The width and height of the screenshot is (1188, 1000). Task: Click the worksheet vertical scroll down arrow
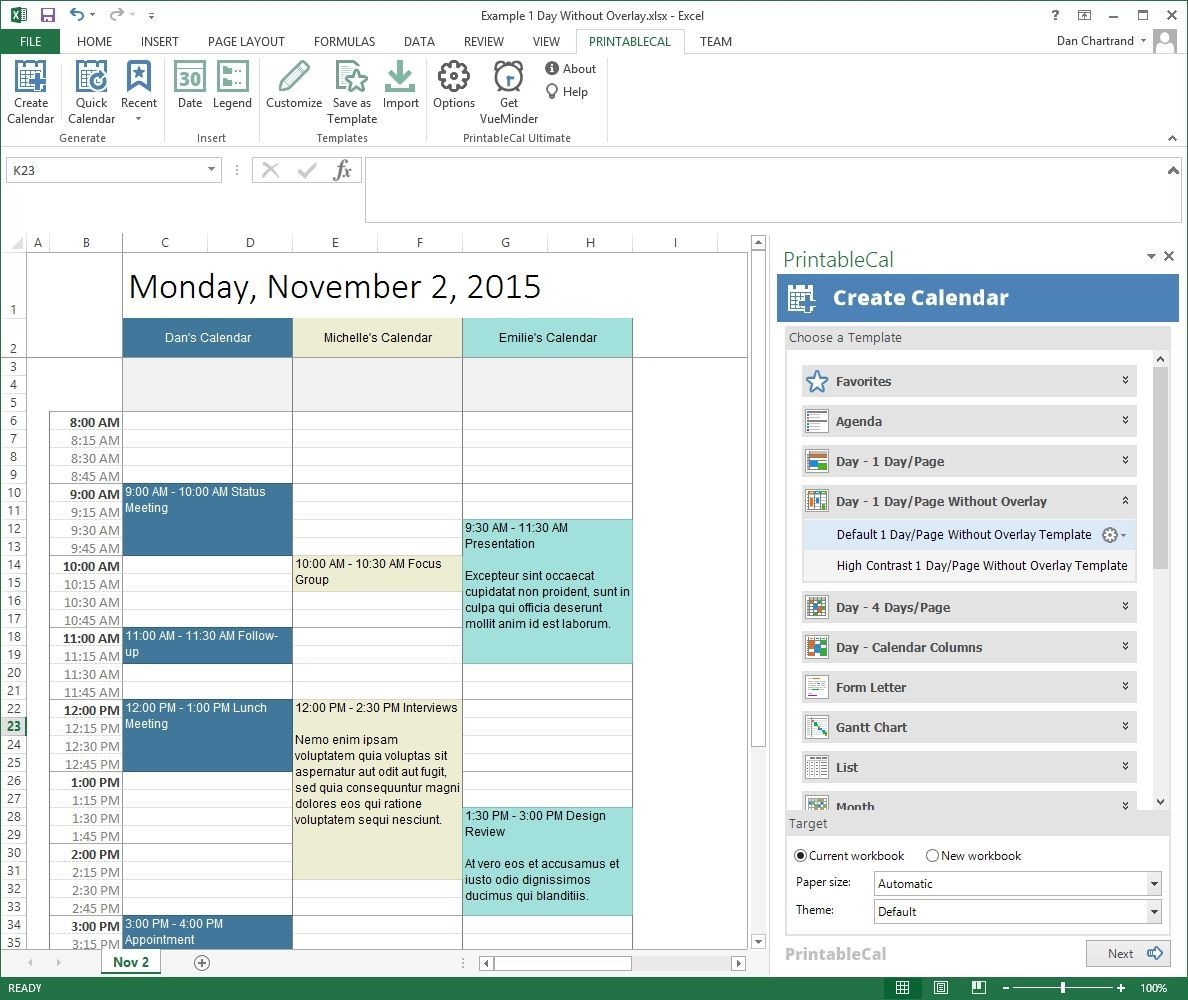[758, 941]
